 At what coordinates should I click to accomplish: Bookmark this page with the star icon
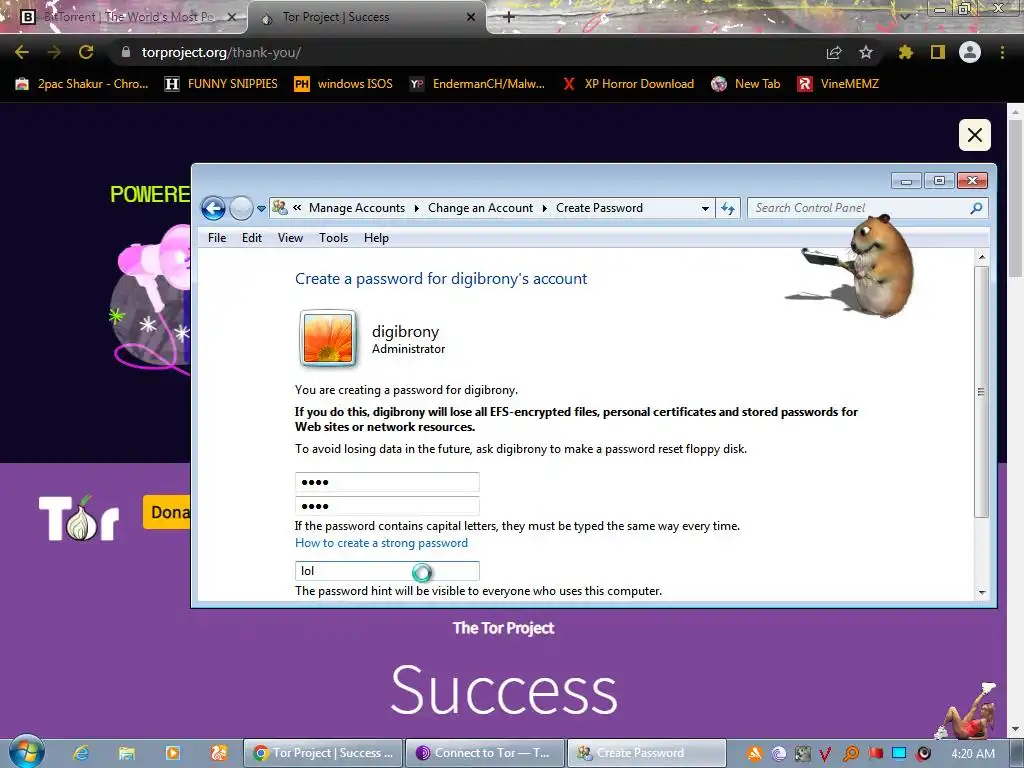866,52
